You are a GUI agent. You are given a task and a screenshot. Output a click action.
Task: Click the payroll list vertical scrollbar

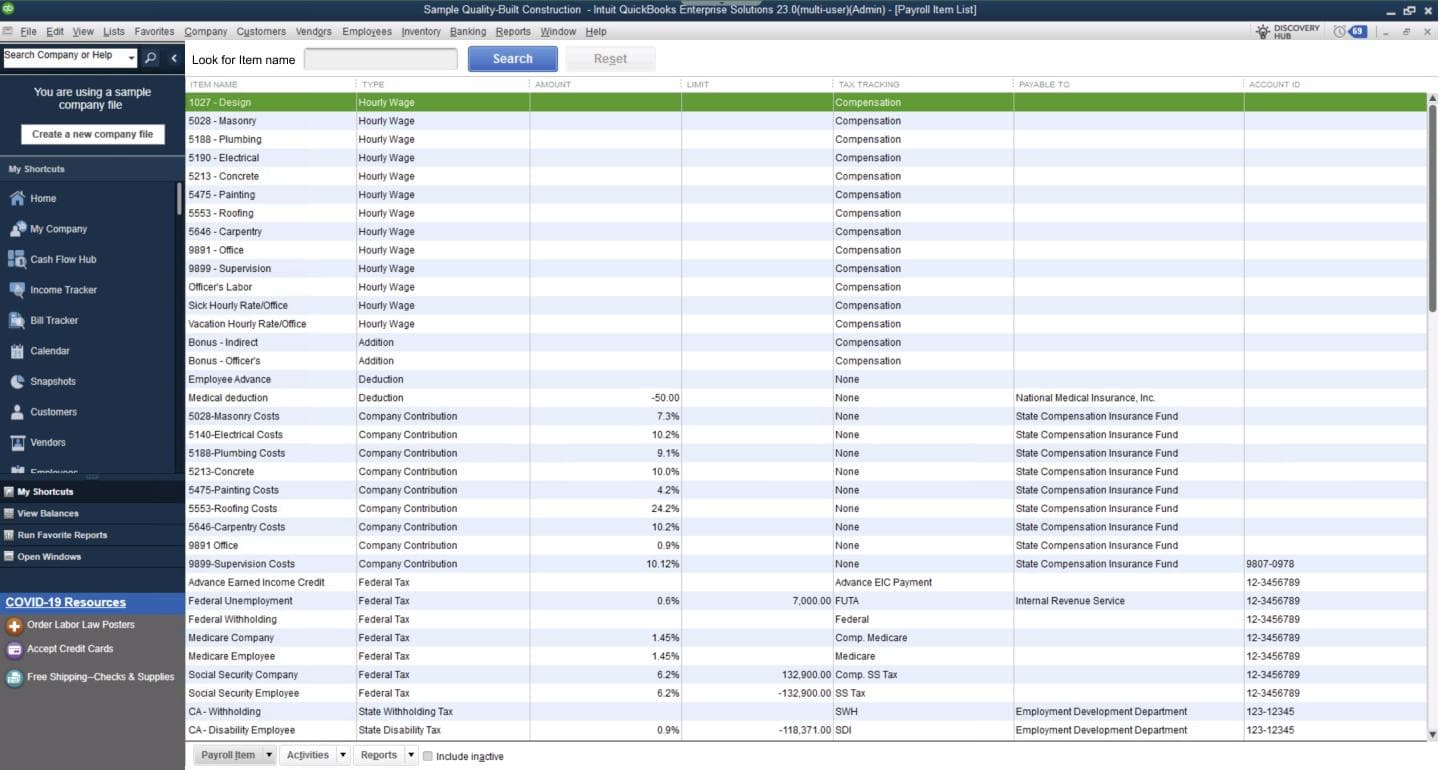point(1433,210)
